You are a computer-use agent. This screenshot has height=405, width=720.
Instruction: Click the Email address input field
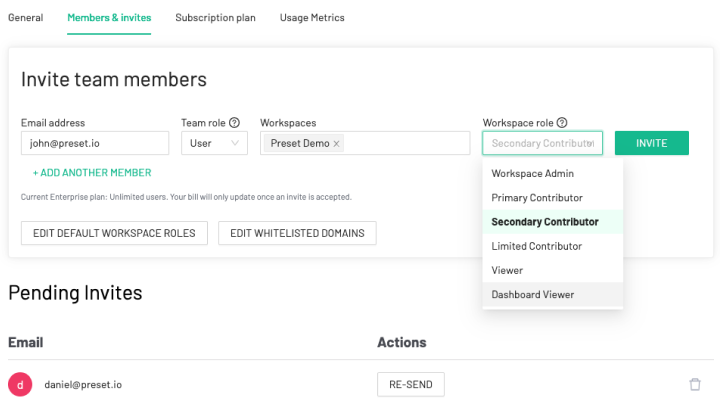pyautogui.click(x=94, y=144)
